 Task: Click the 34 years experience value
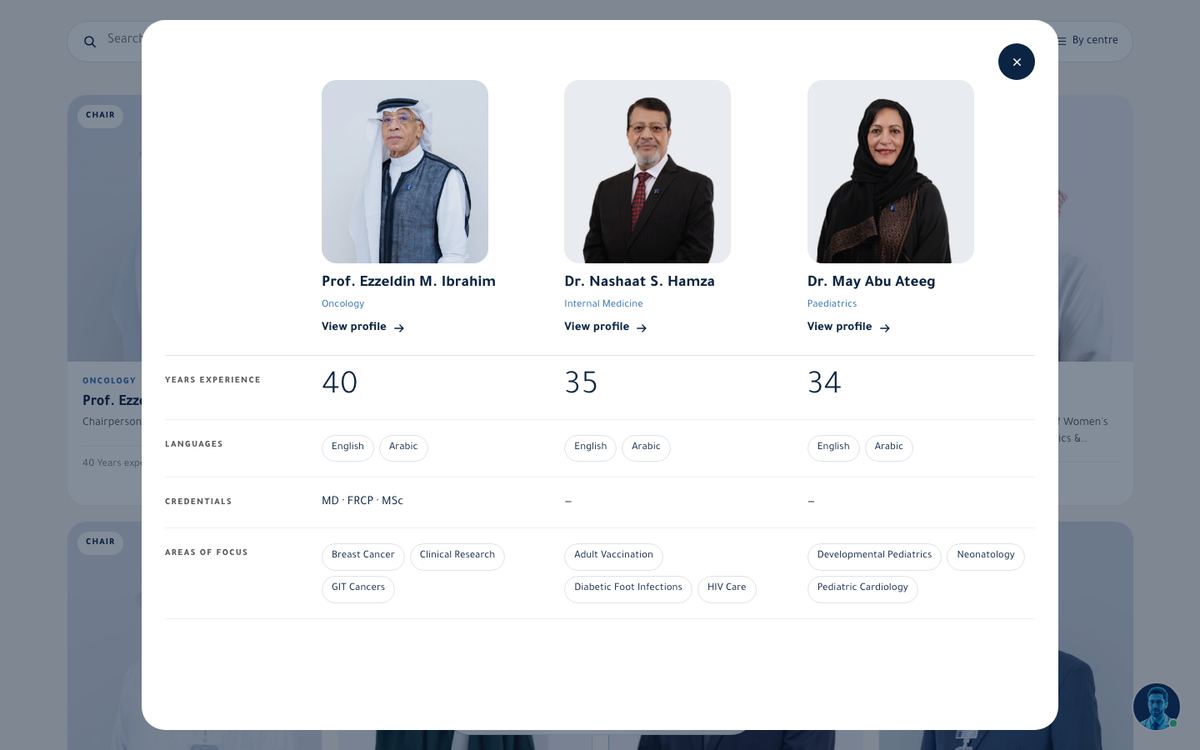[x=824, y=383]
